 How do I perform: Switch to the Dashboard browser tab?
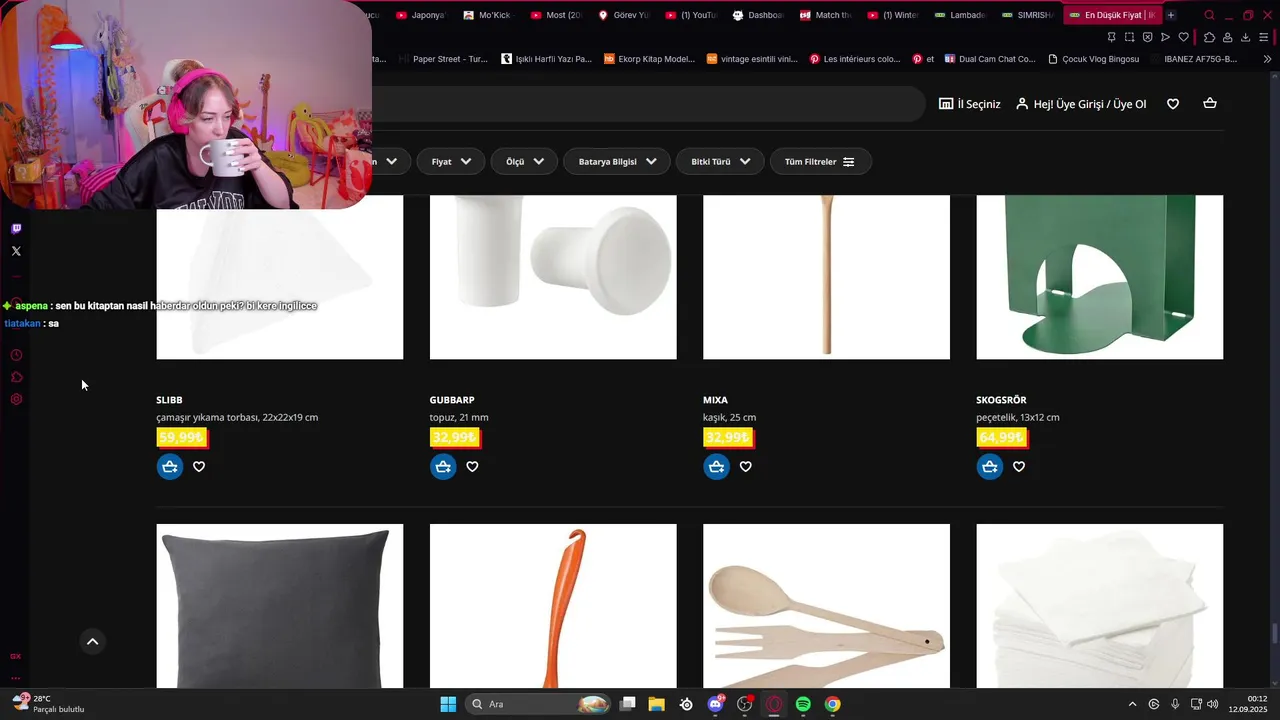click(x=759, y=15)
